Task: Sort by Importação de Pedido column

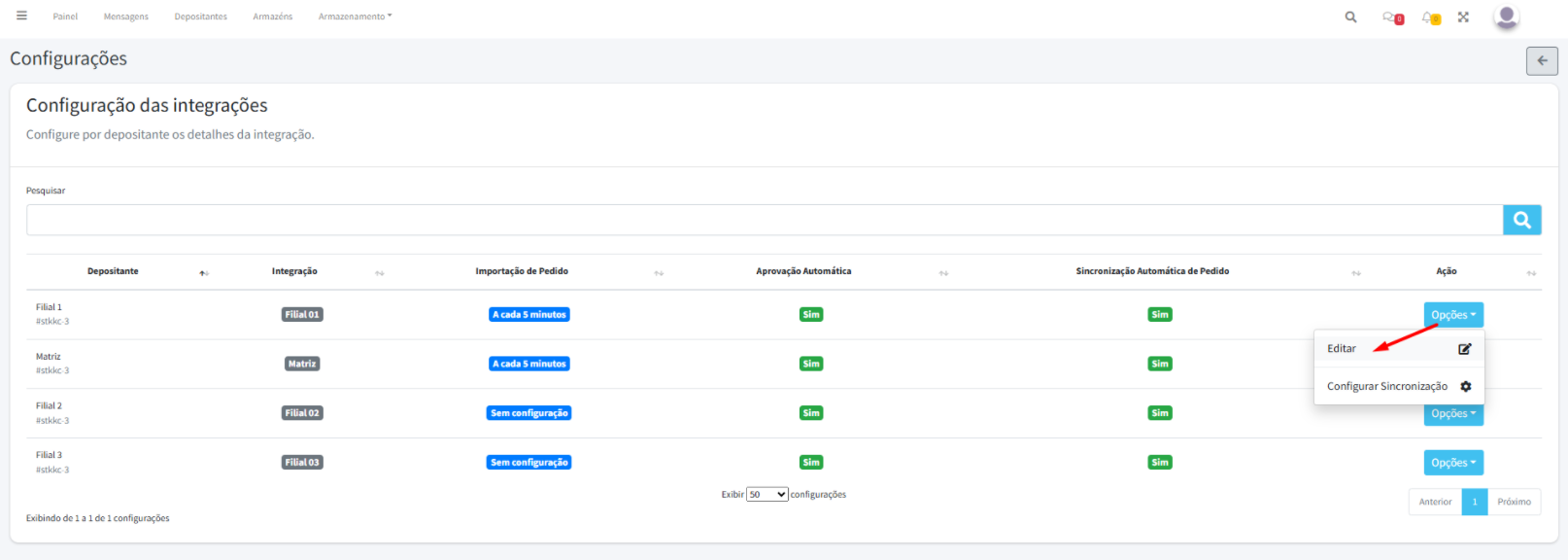Action: pyautogui.click(x=659, y=272)
